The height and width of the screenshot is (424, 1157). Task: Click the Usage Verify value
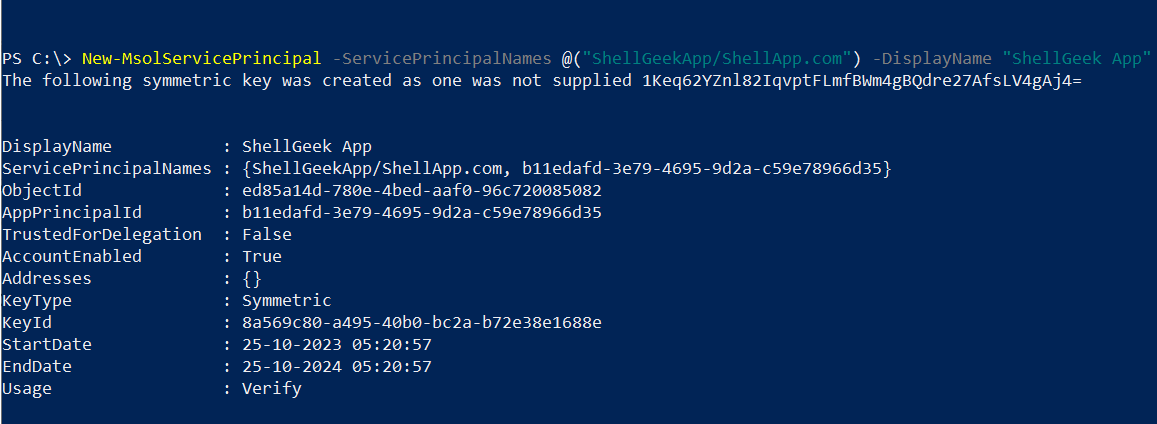pyautogui.click(x=271, y=389)
